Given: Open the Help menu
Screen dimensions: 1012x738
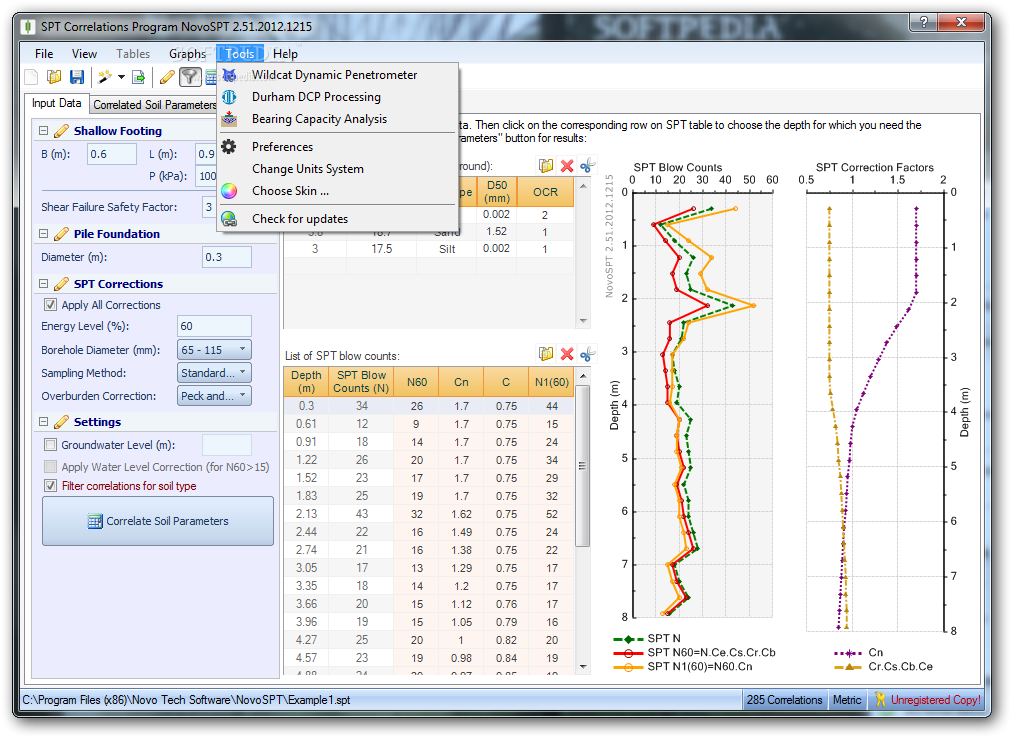Looking at the screenshot, I should click(285, 54).
